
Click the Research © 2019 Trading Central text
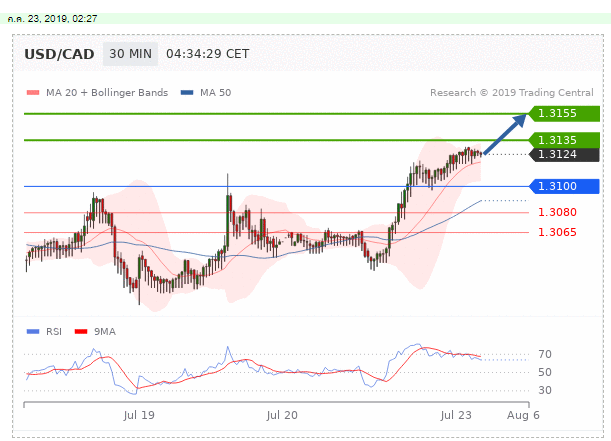tap(512, 93)
